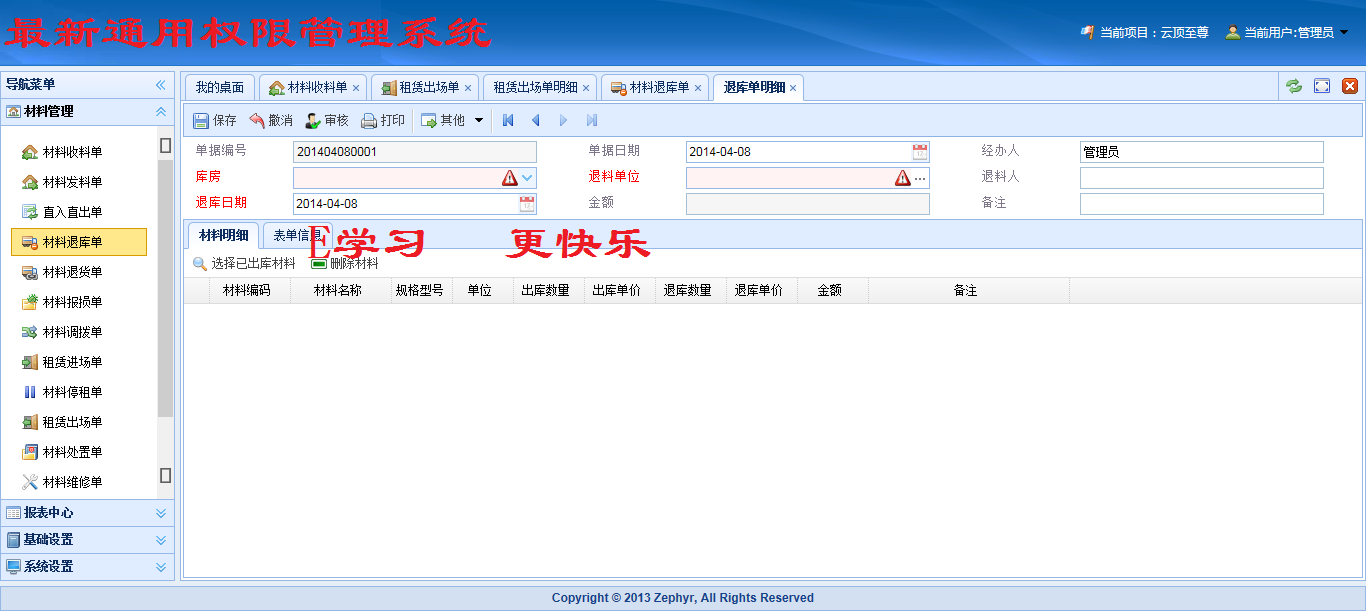The width and height of the screenshot is (1366, 611).
Task: Jump to first record navigation arrow
Action: tap(508, 121)
